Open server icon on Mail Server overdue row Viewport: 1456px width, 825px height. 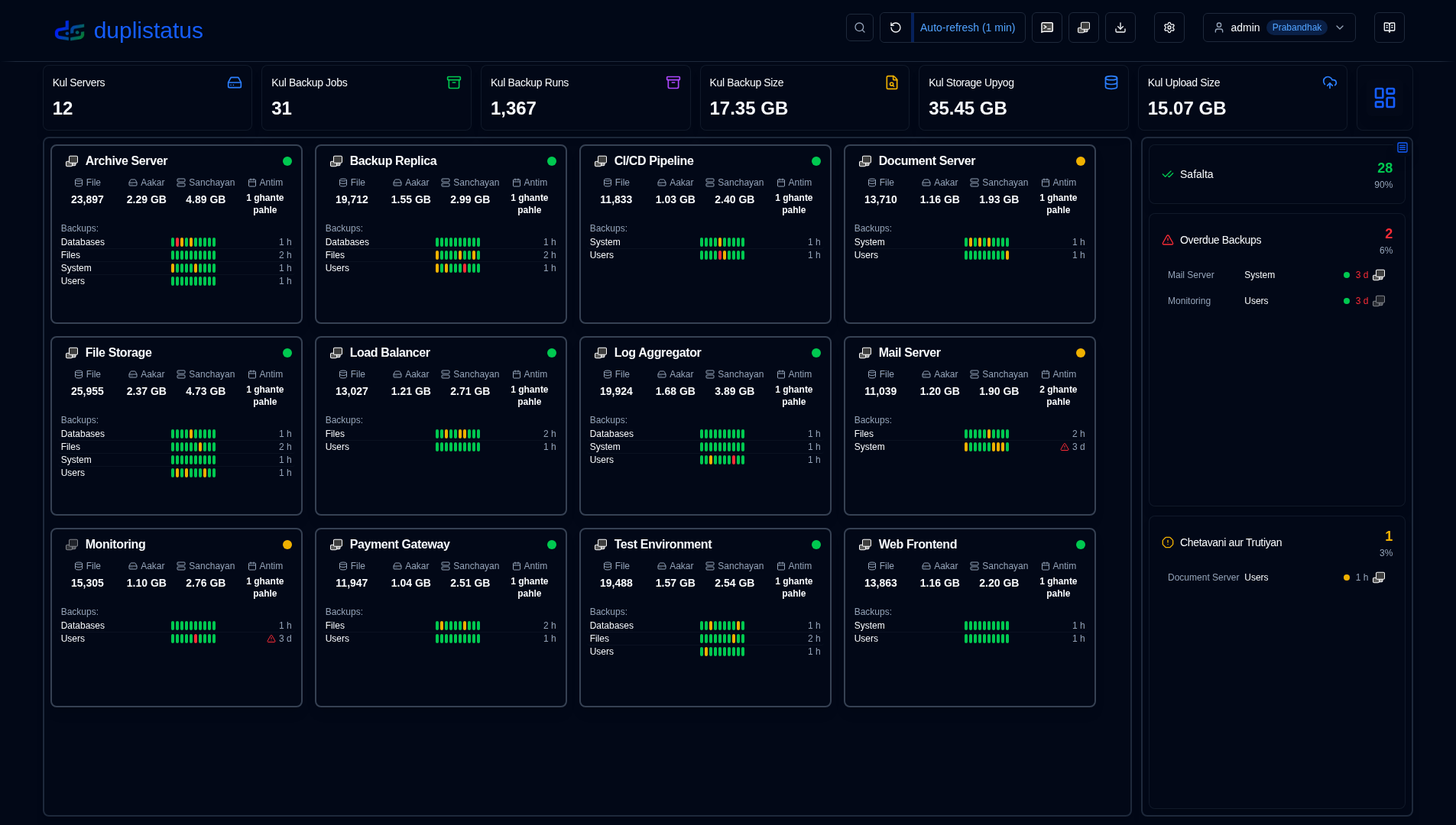point(1378,275)
